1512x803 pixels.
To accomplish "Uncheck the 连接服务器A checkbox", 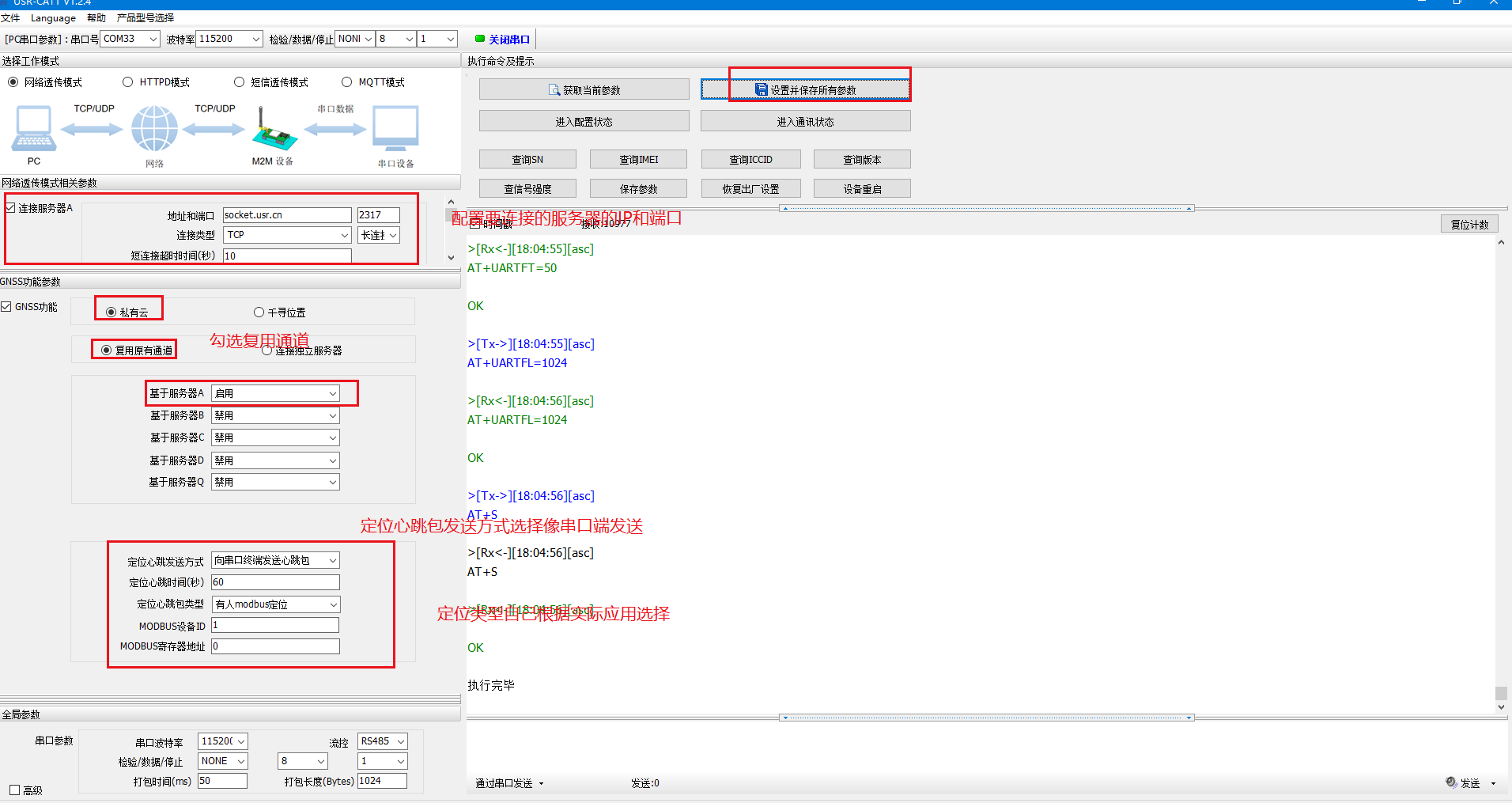I will 10,208.
